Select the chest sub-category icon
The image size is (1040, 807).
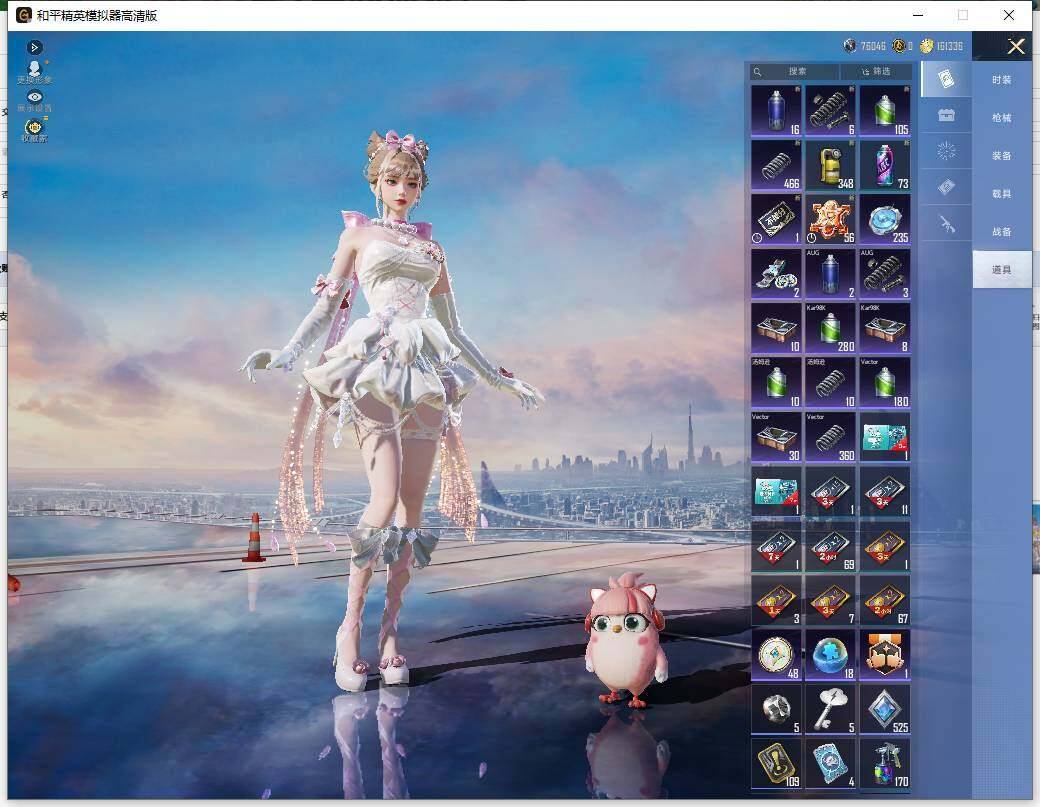click(x=946, y=115)
